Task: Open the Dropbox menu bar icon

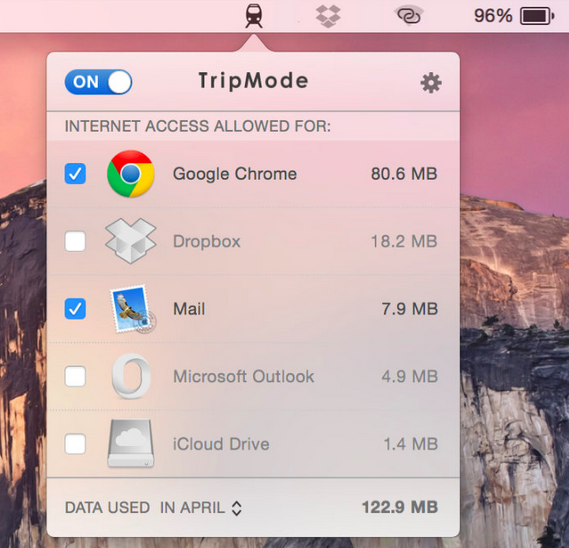Action: (328, 16)
